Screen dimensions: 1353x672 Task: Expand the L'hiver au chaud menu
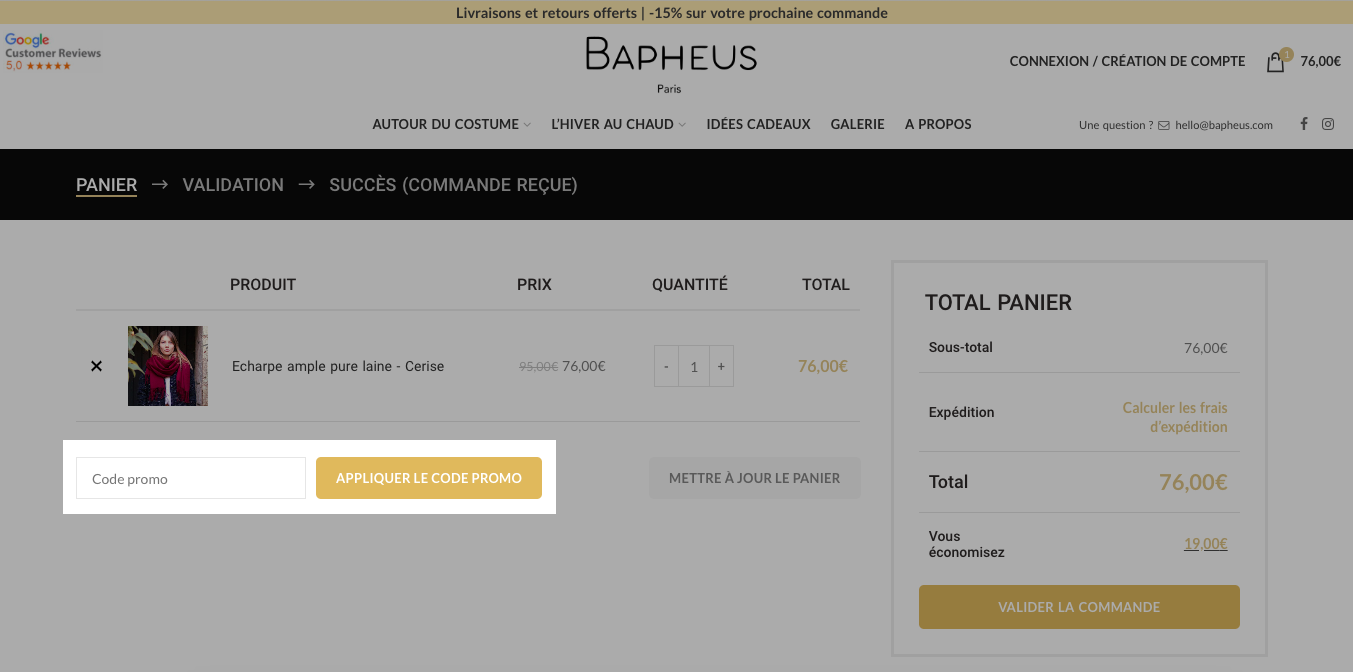[x=618, y=124]
